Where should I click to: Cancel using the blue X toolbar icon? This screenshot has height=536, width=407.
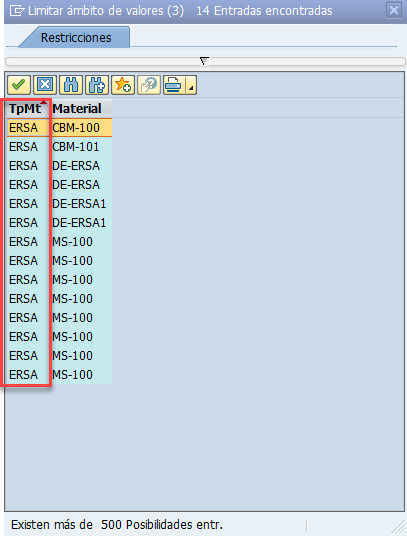tap(45, 85)
